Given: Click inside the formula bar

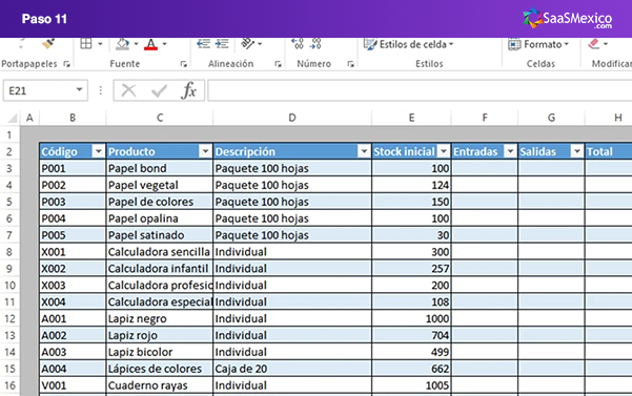Looking at the screenshot, I should coord(420,91).
